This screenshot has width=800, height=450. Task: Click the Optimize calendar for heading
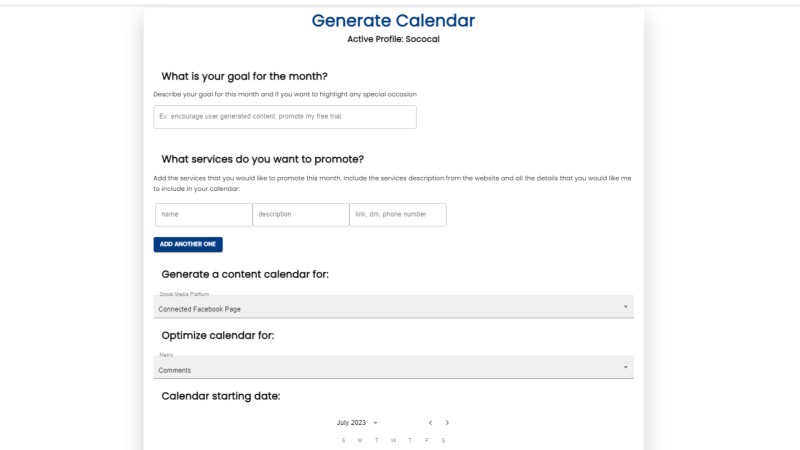point(218,336)
